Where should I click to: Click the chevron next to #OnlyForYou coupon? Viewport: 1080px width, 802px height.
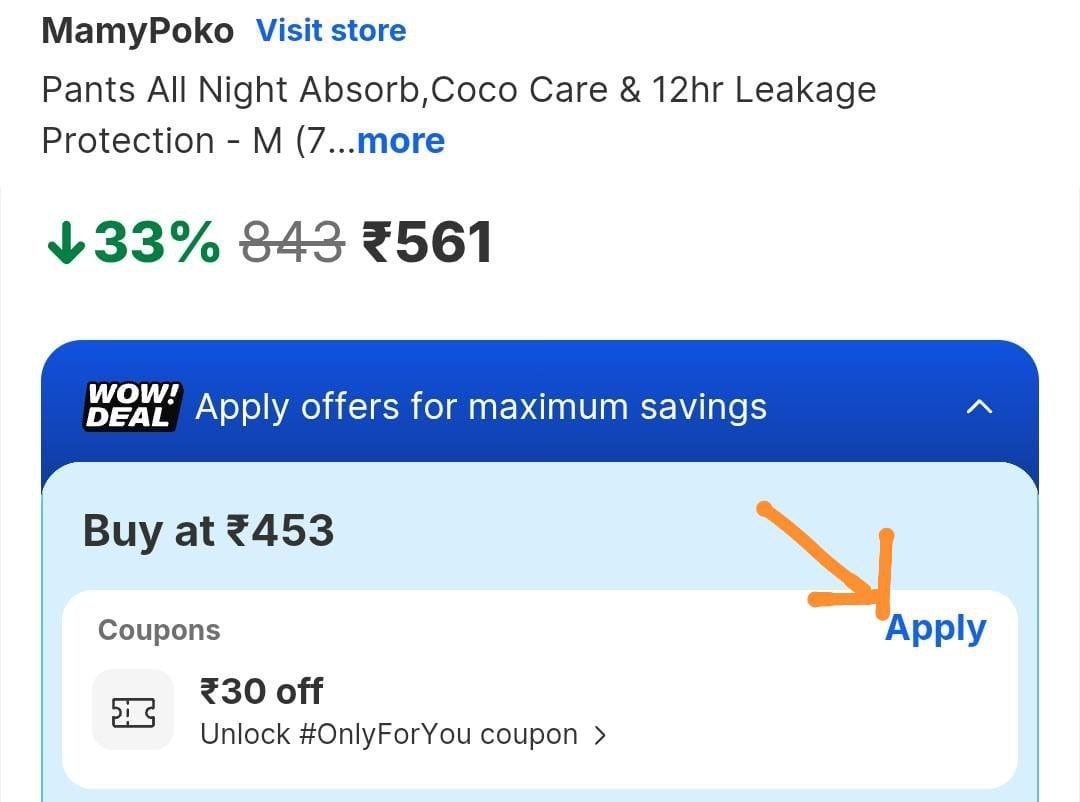coord(600,736)
